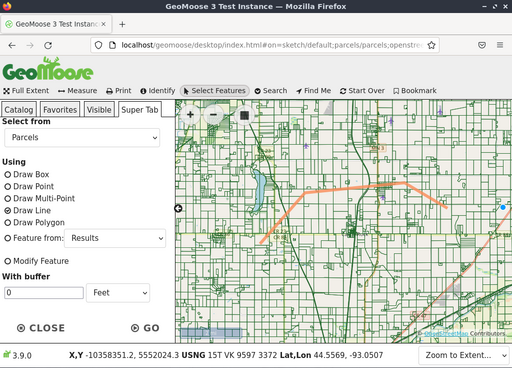Viewport: 512px width, 368px height.
Task: Collapse the side panel arrow
Action: 178,208
